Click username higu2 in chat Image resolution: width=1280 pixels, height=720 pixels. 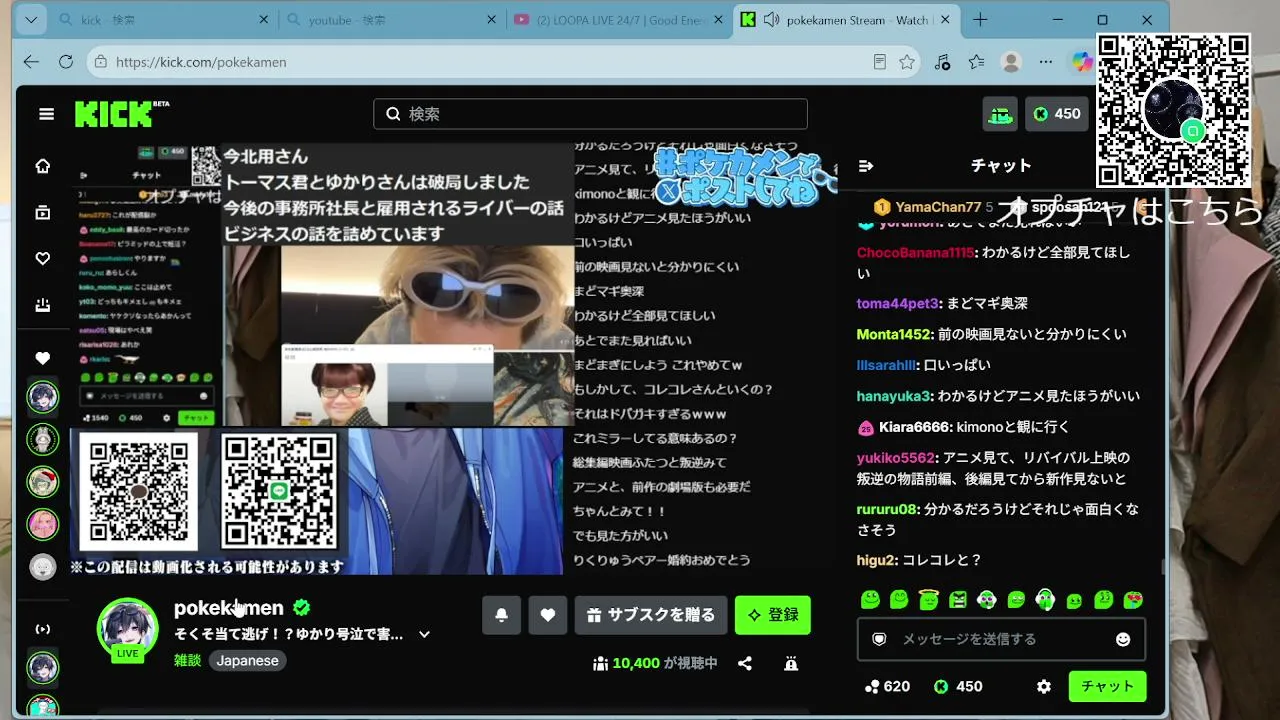876,560
